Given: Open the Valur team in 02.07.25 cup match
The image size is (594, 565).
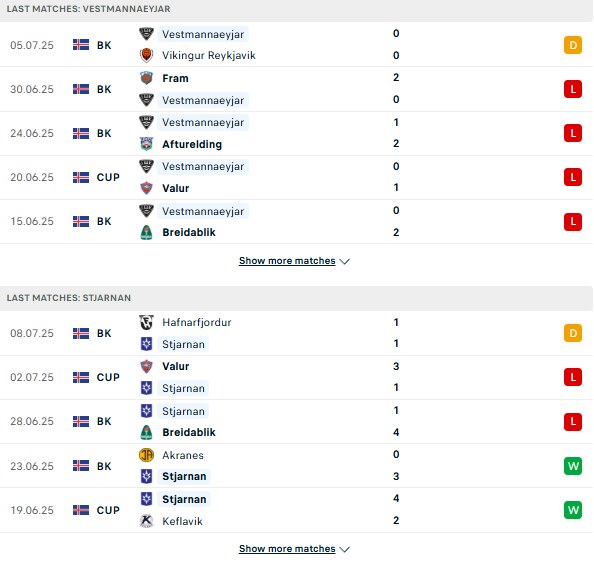Looking at the screenshot, I should point(175,366).
